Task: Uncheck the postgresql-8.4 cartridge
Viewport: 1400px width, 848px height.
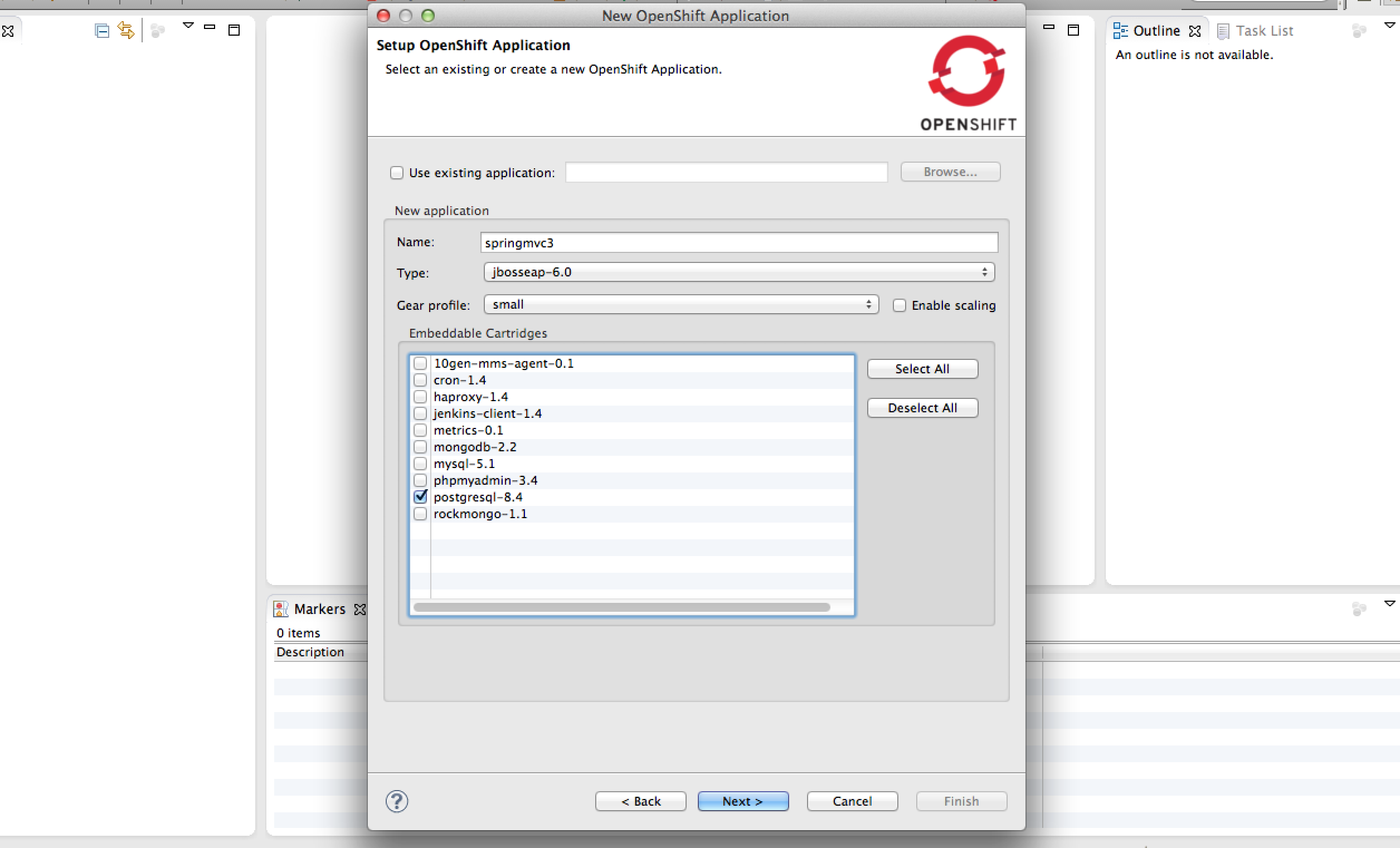Action: (x=420, y=497)
